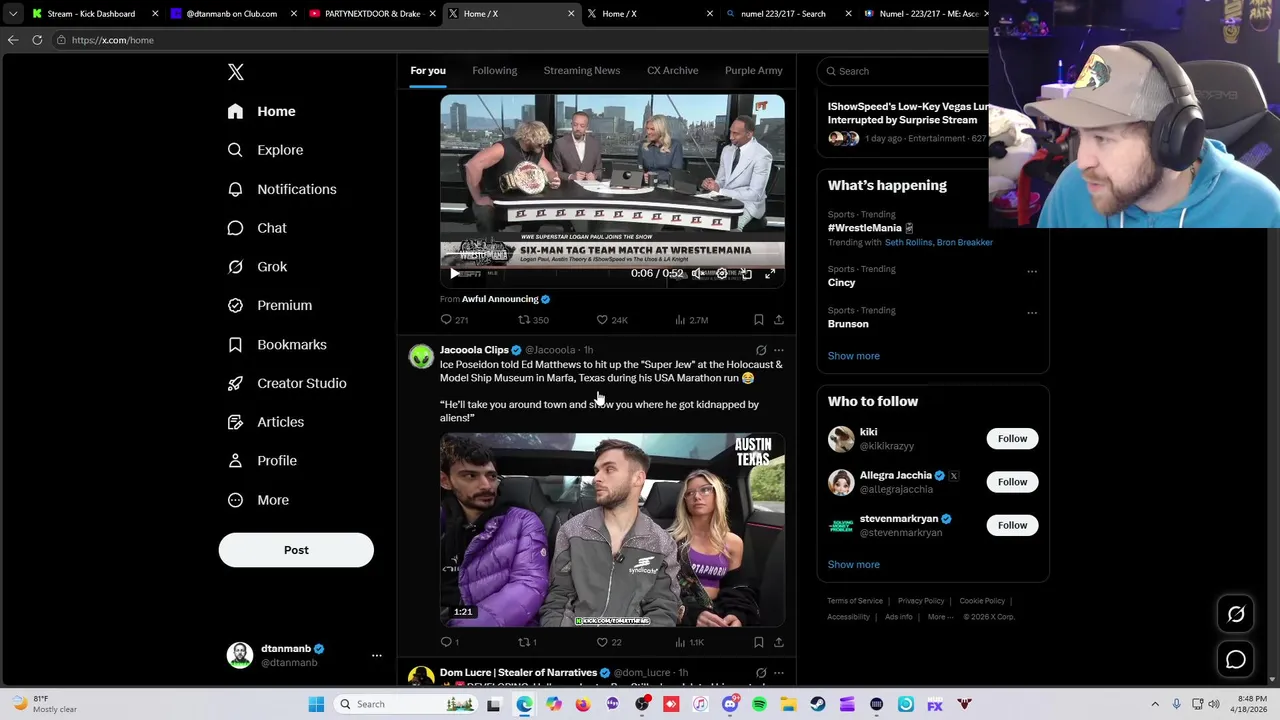
Task: Enter fullscreen on the WrestleMania video
Action: (770, 273)
